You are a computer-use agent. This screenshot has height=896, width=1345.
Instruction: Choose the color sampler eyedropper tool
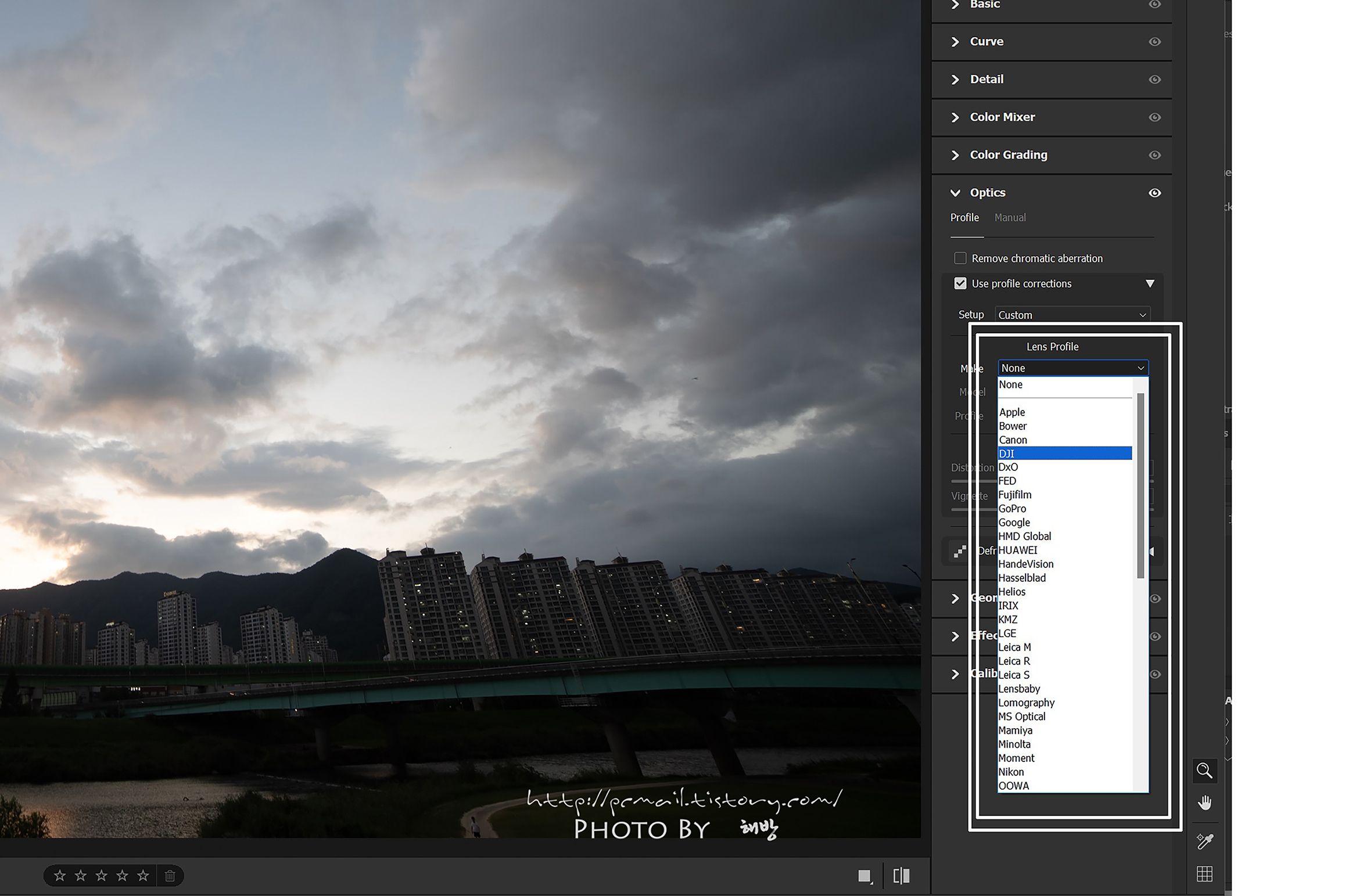(x=1204, y=840)
